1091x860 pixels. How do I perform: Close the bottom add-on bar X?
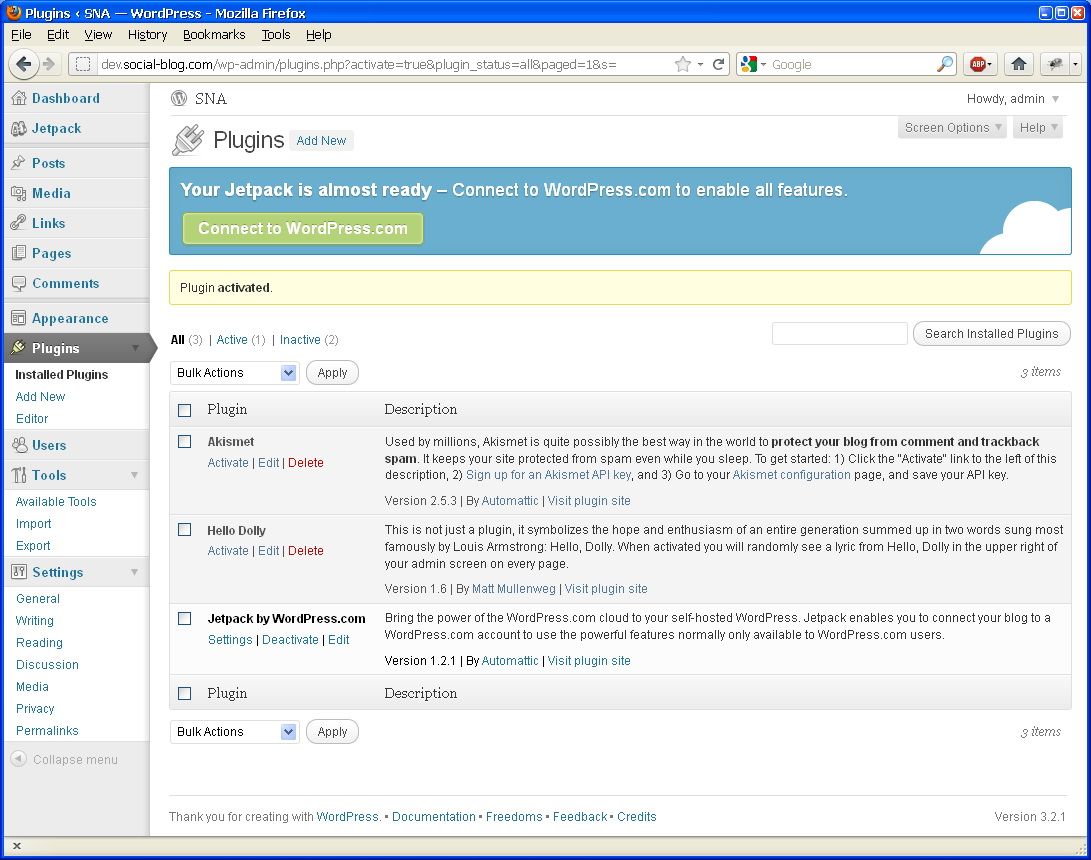click(17, 846)
